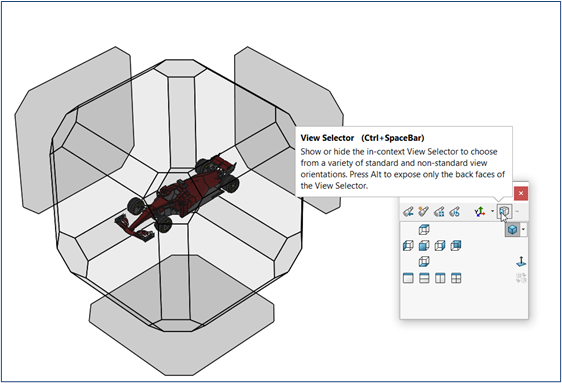This screenshot has width=562, height=383.
Task: Click the red race car model
Action: click(x=177, y=198)
